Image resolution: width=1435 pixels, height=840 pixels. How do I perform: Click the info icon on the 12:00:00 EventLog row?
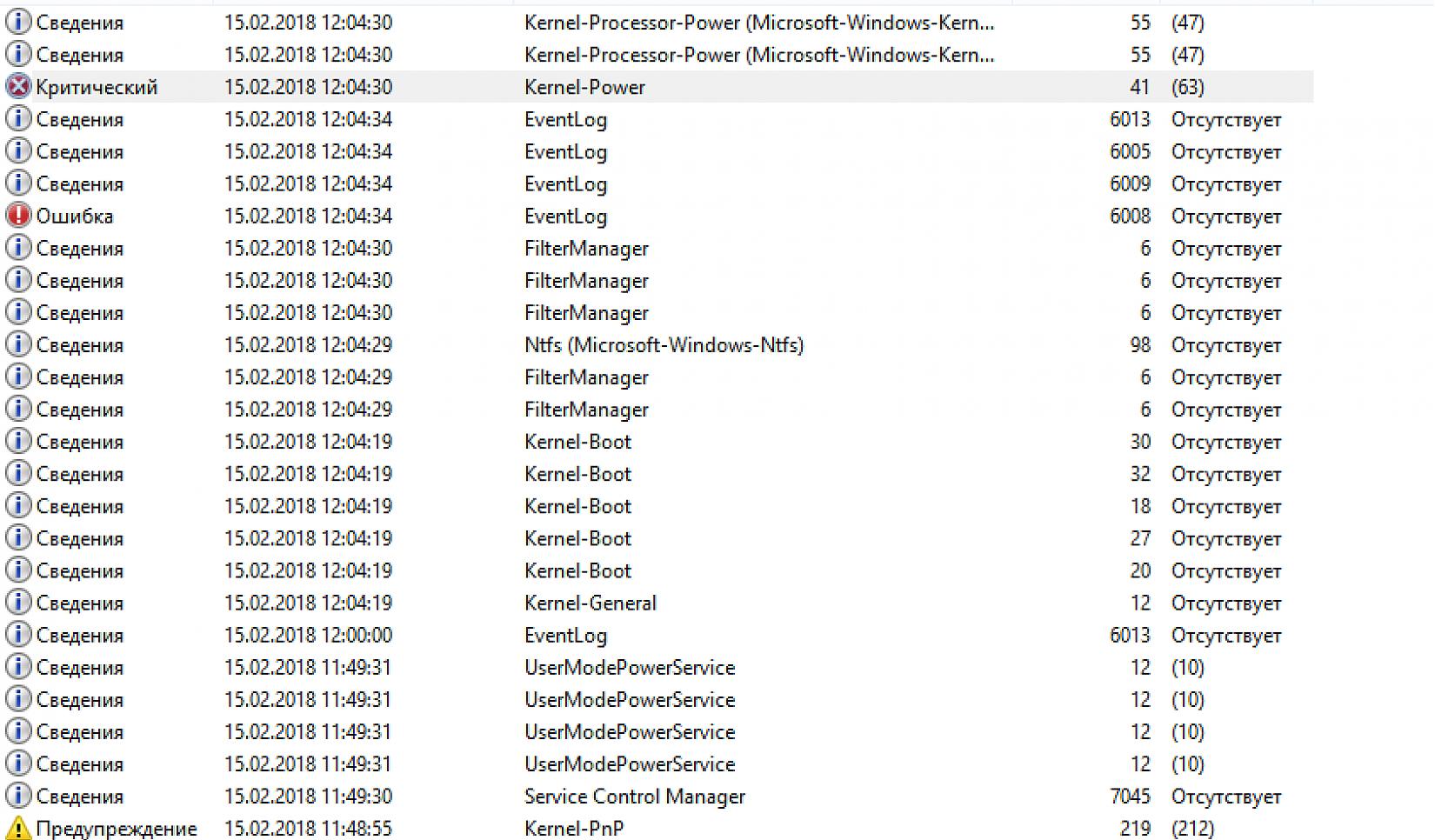[17, 635]
